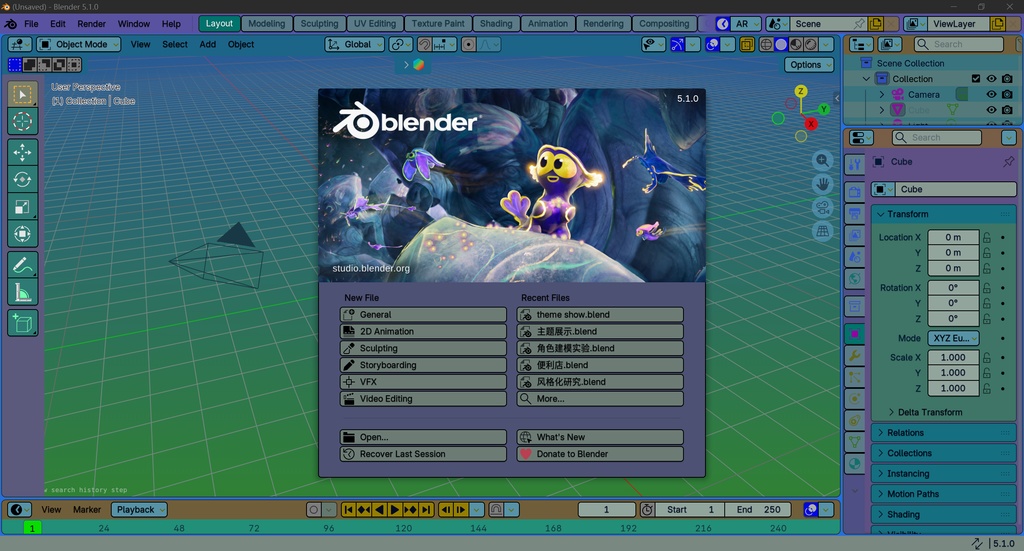Open the Modifiers wrench tab

pyautogui.click(x=855, y=356)
